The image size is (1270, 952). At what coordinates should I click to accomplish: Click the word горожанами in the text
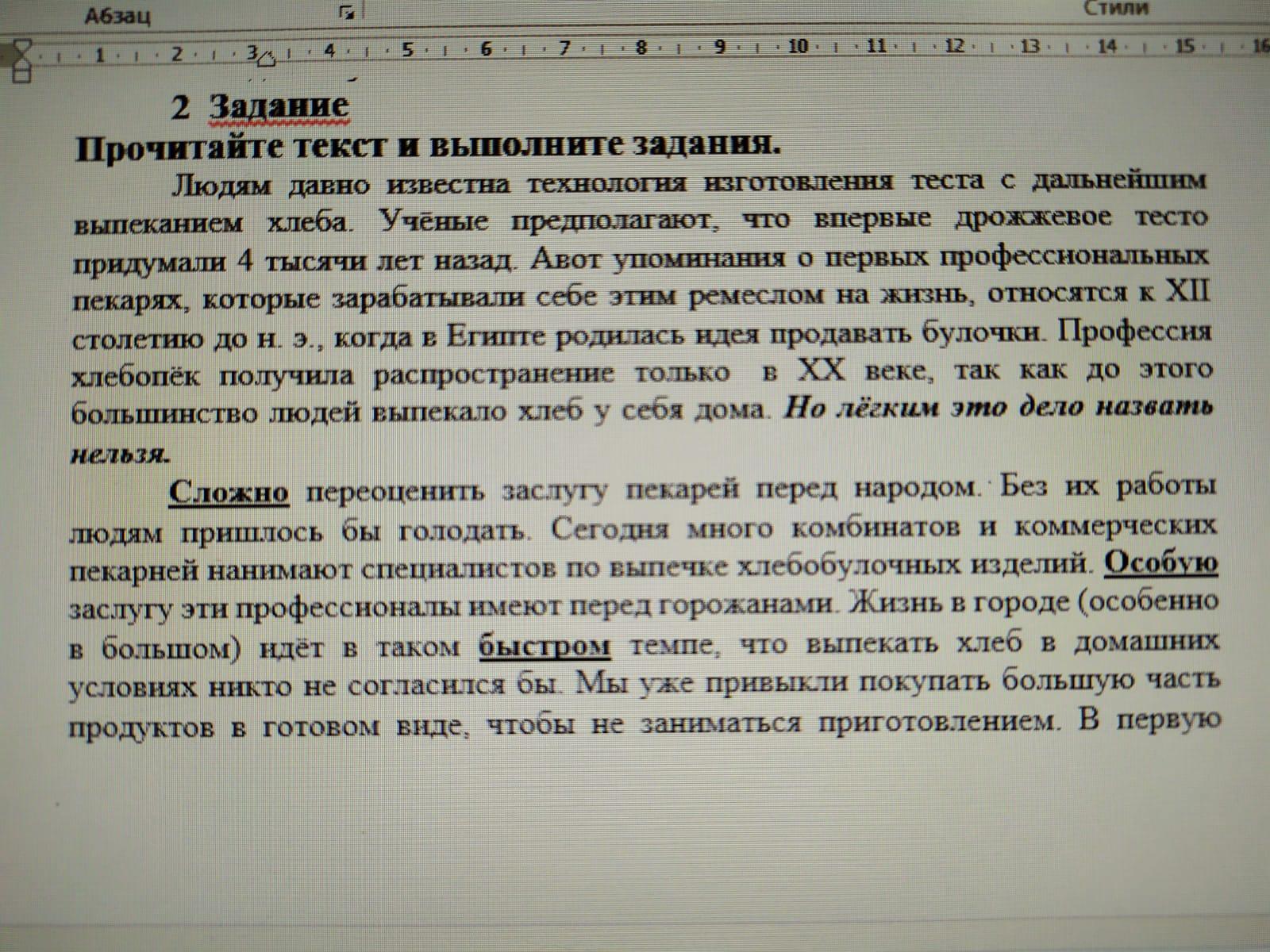click(x=748, y=606)
